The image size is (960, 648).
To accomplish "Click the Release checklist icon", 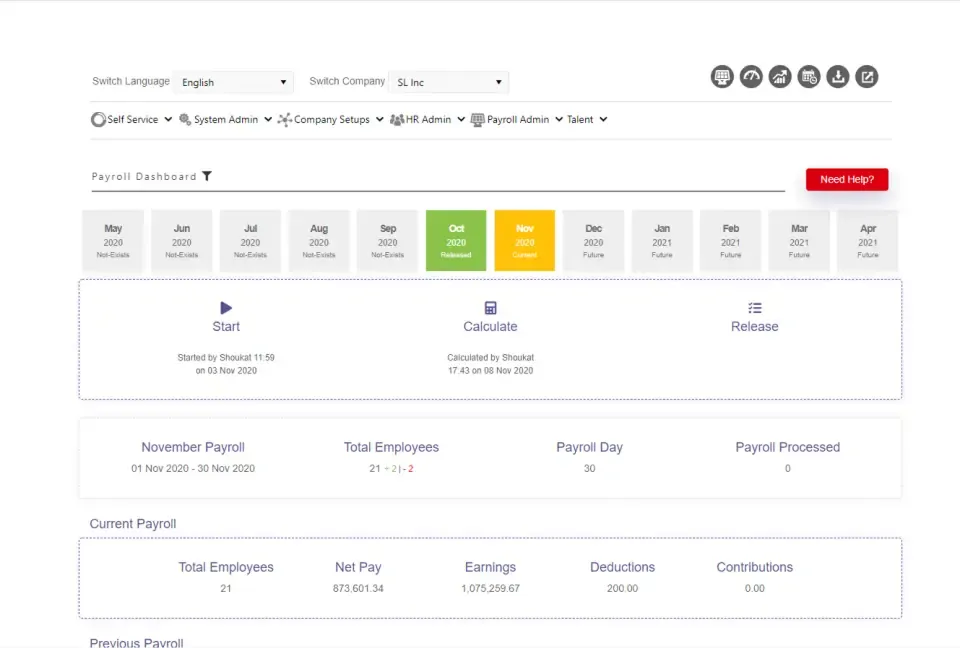I will 755,307.
